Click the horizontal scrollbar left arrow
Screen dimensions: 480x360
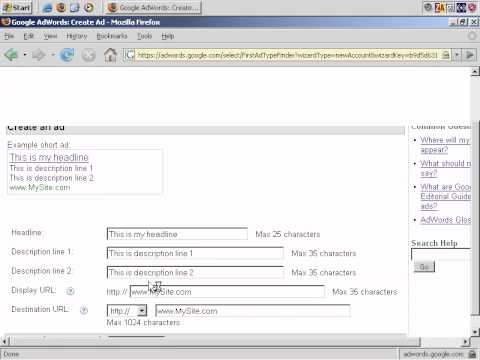coord(5,341)
